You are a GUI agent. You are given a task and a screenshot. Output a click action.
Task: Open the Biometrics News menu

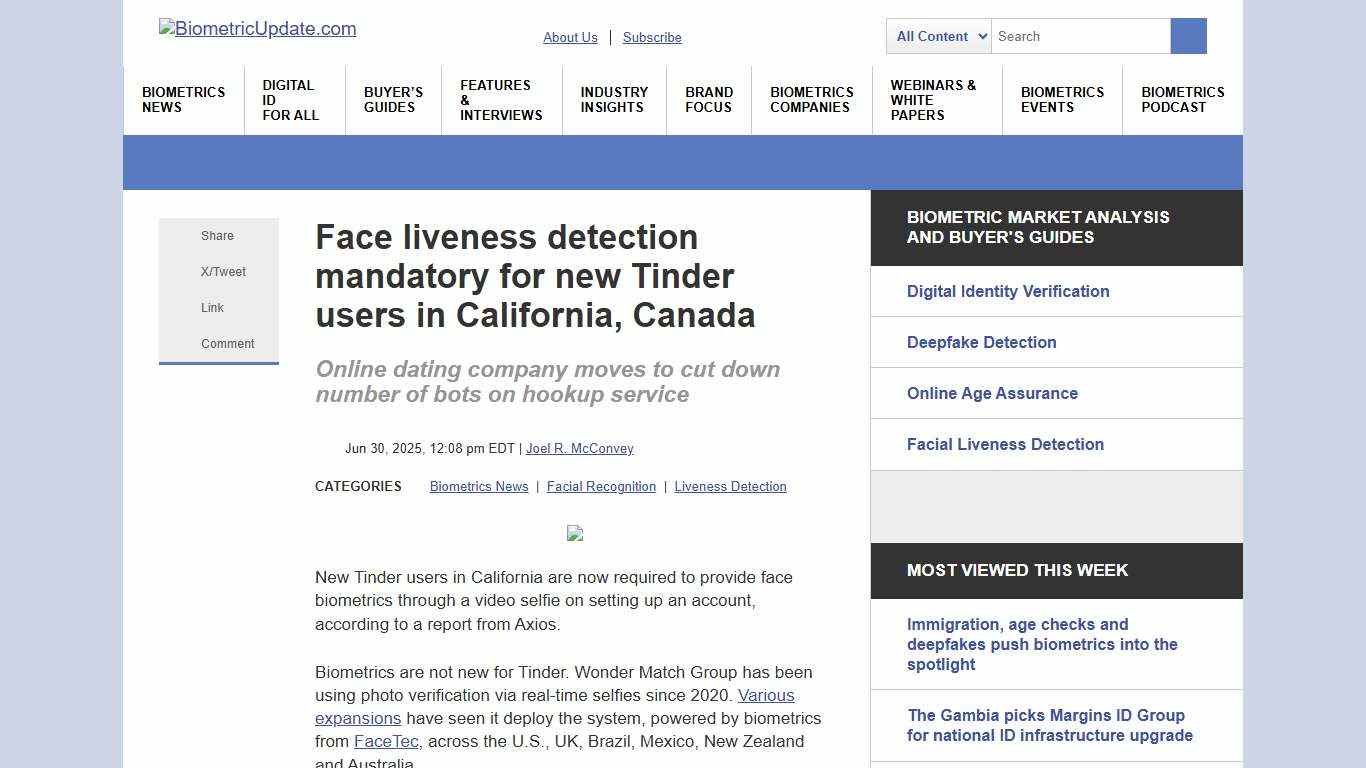click(183, 100)
